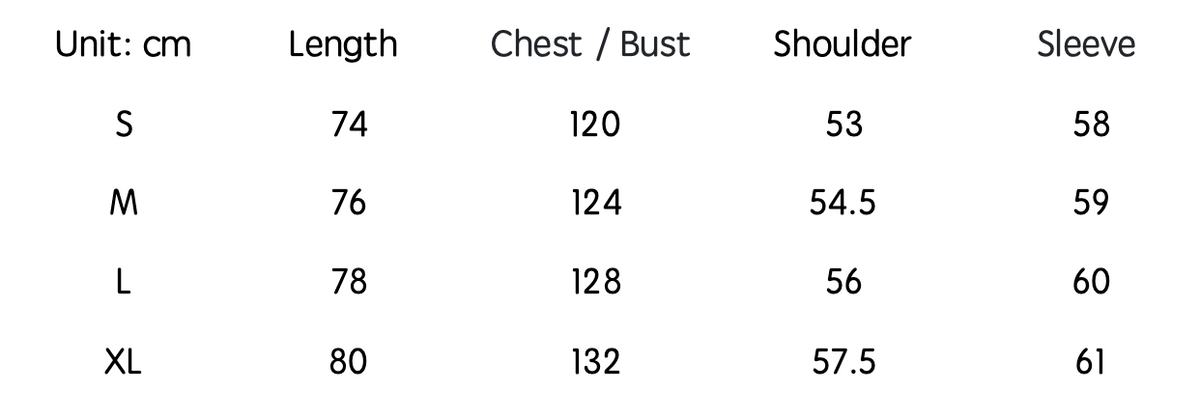Click the sleeve value 60
The width and height of the screenshot is (1200, 419).
coord(1091,283)
